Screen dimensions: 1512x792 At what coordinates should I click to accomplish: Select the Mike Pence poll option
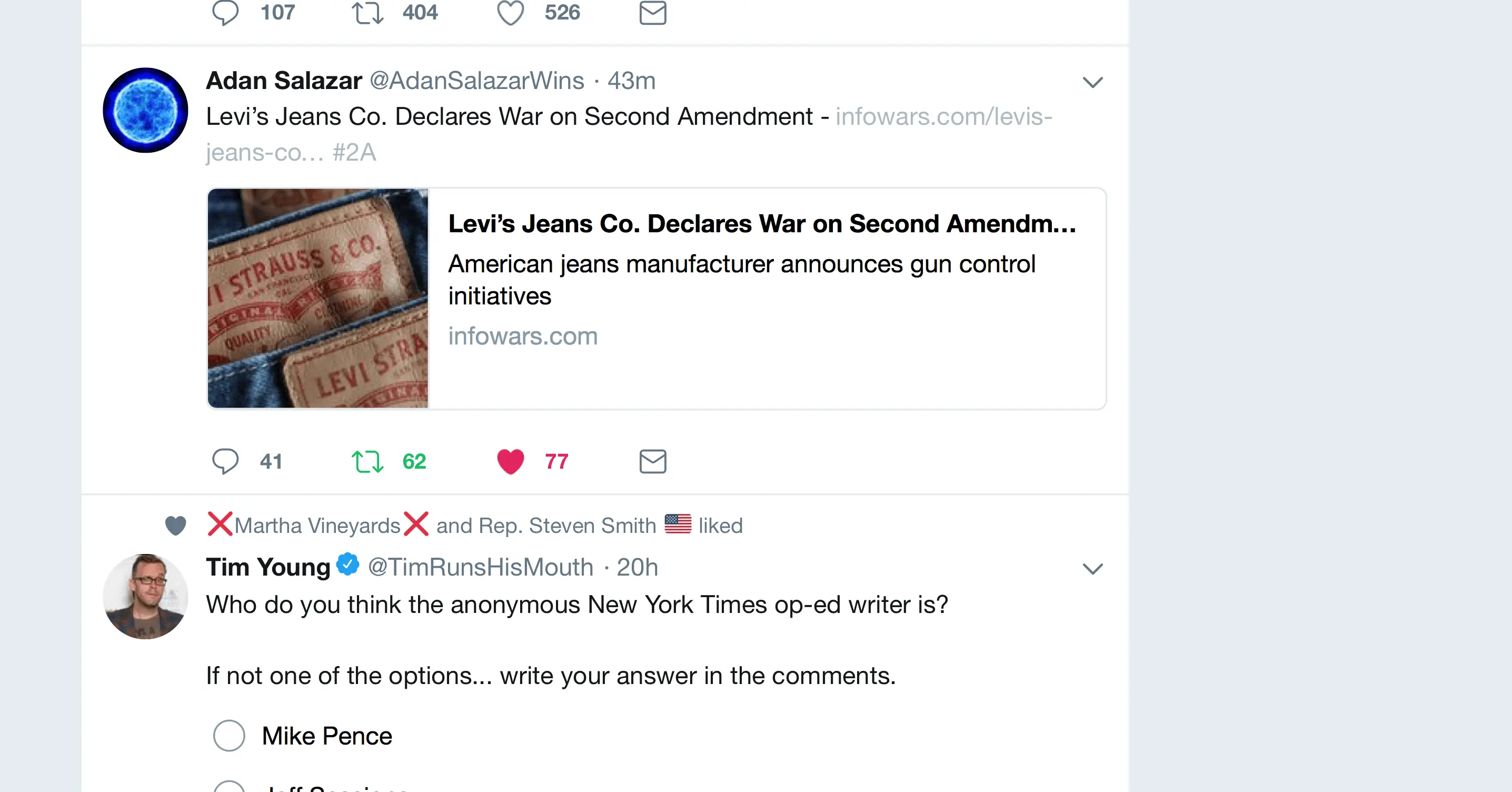[x=229, y=736]
